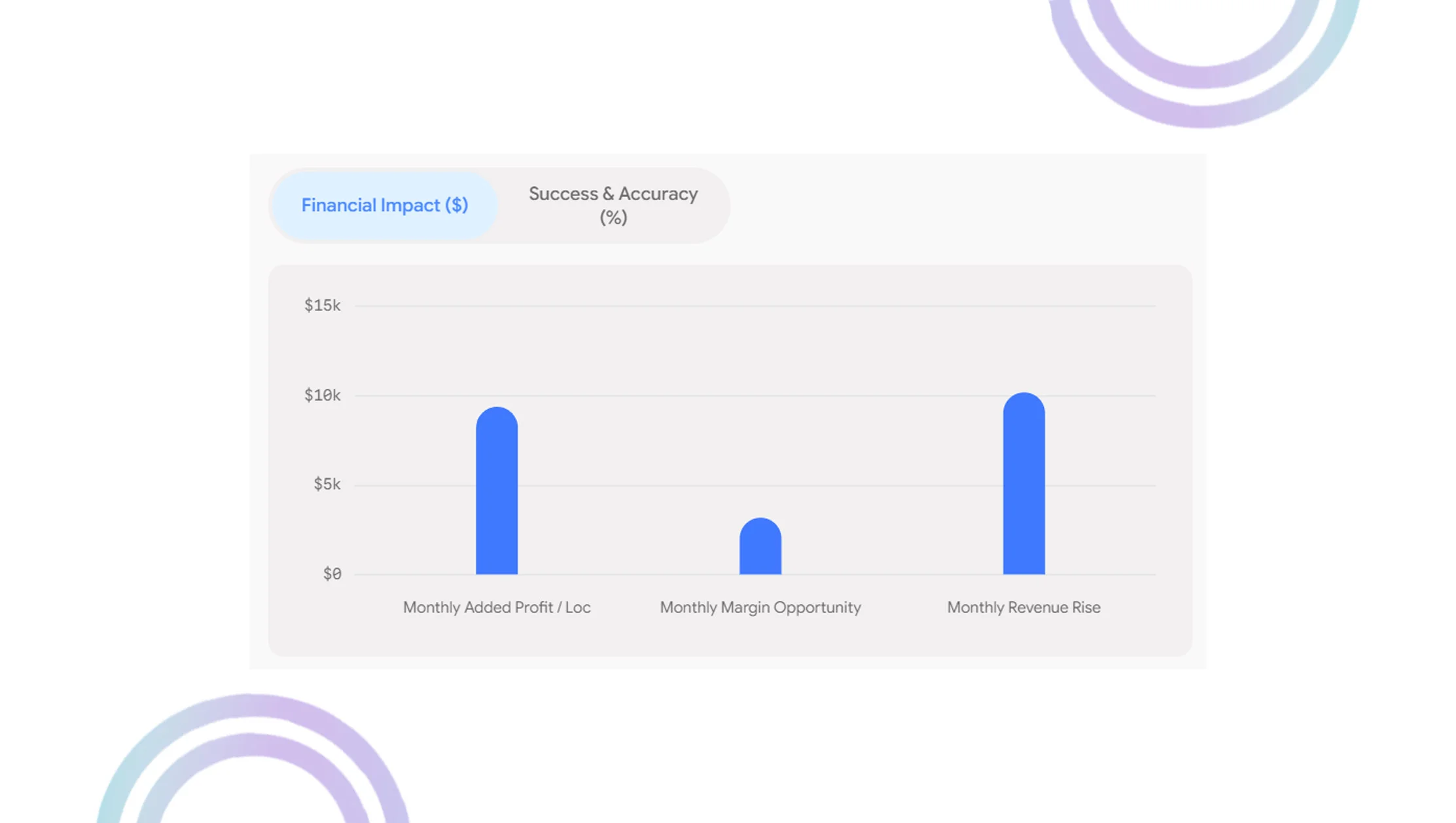This screenshot has height=823, width=1456.
Task: Click the $10k axis label
Action: (322, 395)
